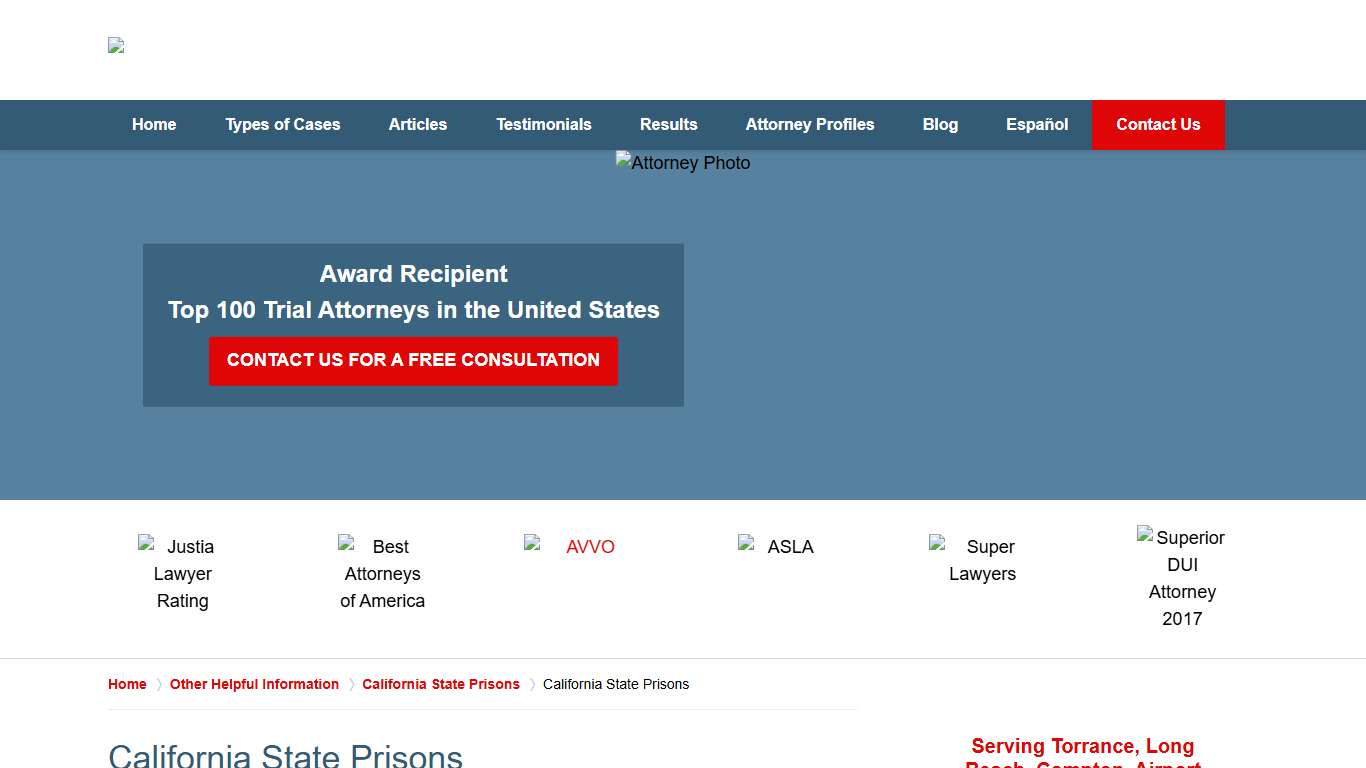Open the Home navigation menu item
The image size is (1366, 768).
pos(153,124)
